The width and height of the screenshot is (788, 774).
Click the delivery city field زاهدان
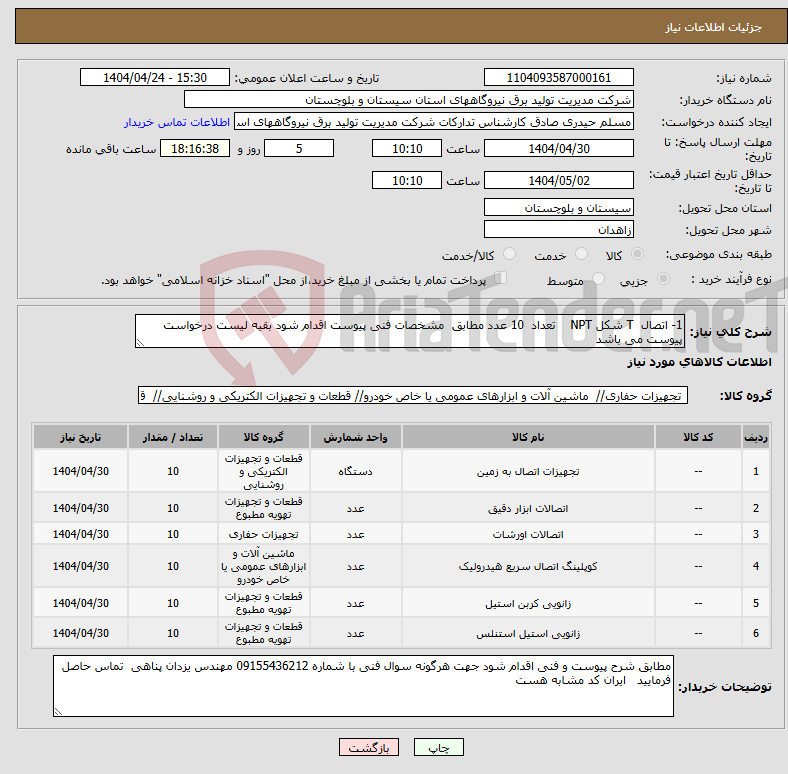(558, 229)
